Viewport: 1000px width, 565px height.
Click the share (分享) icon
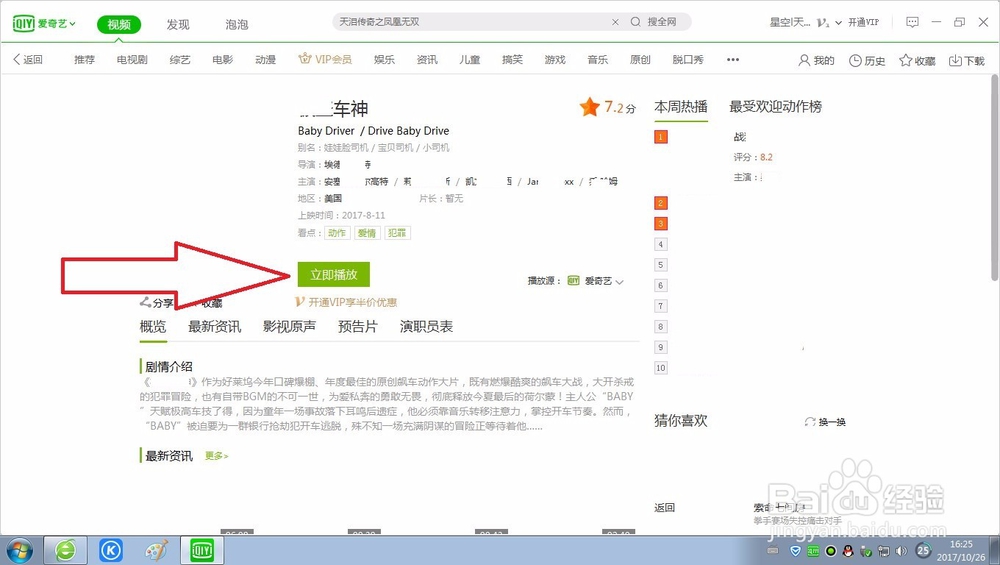pyautogui.click(x=156, y=302)
